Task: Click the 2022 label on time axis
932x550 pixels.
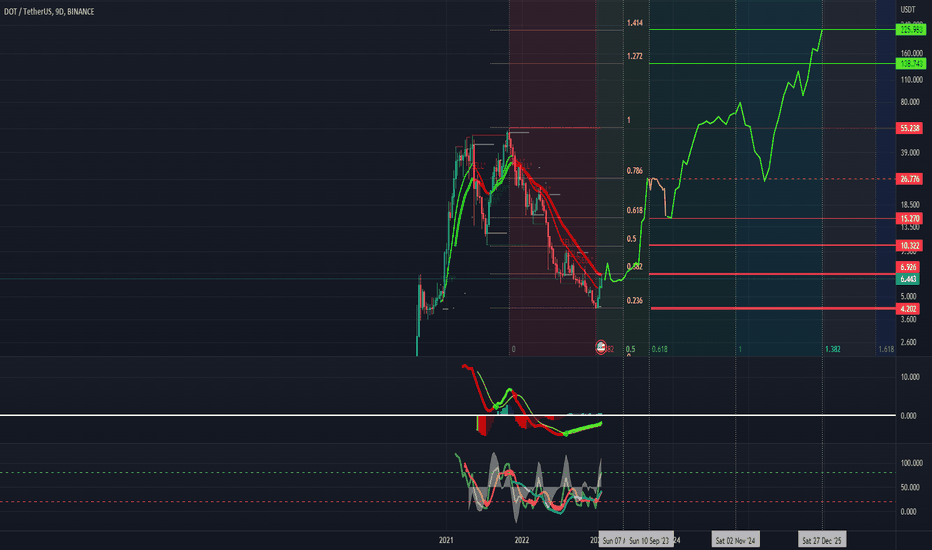Action: pyautogui.click(x=521, y=540)
